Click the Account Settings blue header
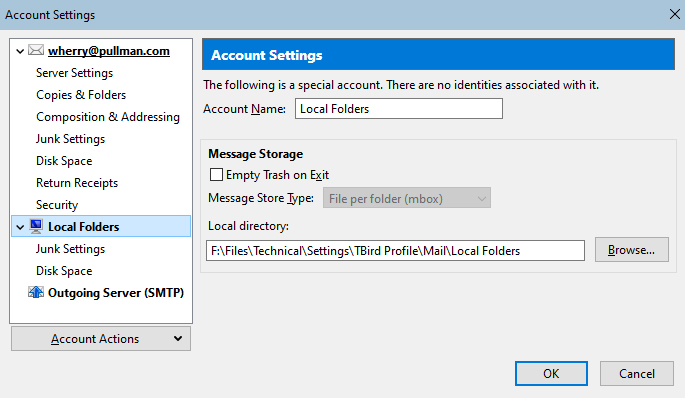Viewport: 685px width, 398px height. coord(438,55)
